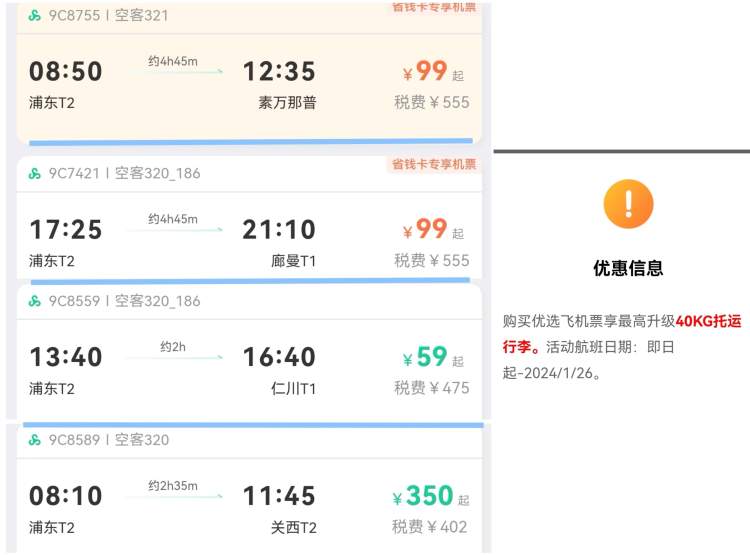
Task: Select the ¥99 fare to 素万那普
Action: tap(432, 72)
